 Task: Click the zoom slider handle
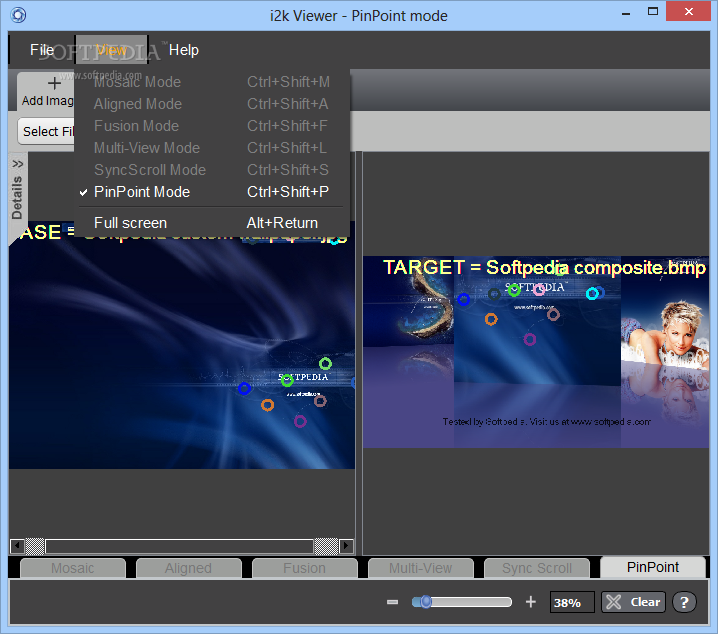point(426,601)
